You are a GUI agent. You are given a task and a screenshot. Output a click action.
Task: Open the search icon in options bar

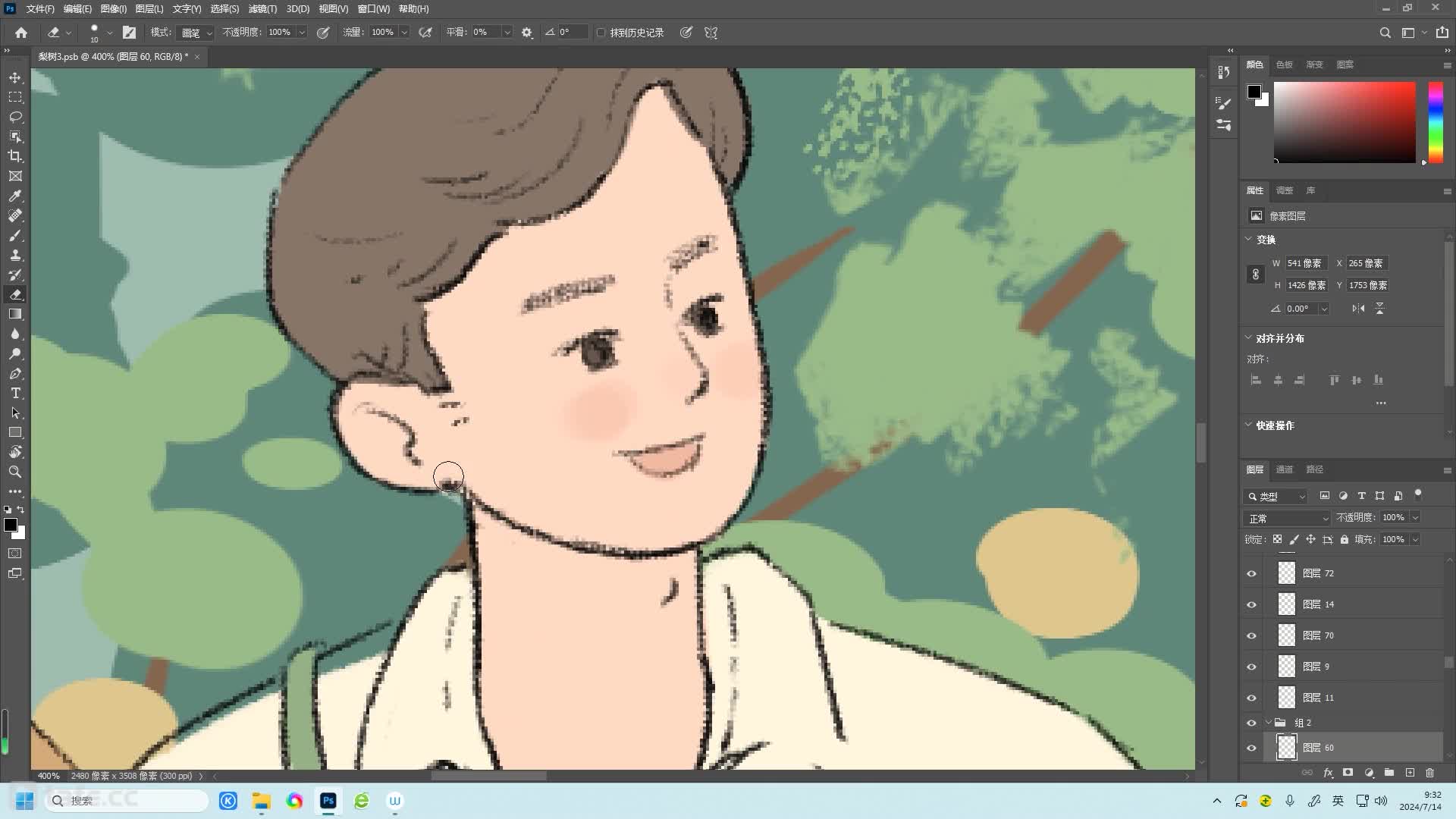1385,33
